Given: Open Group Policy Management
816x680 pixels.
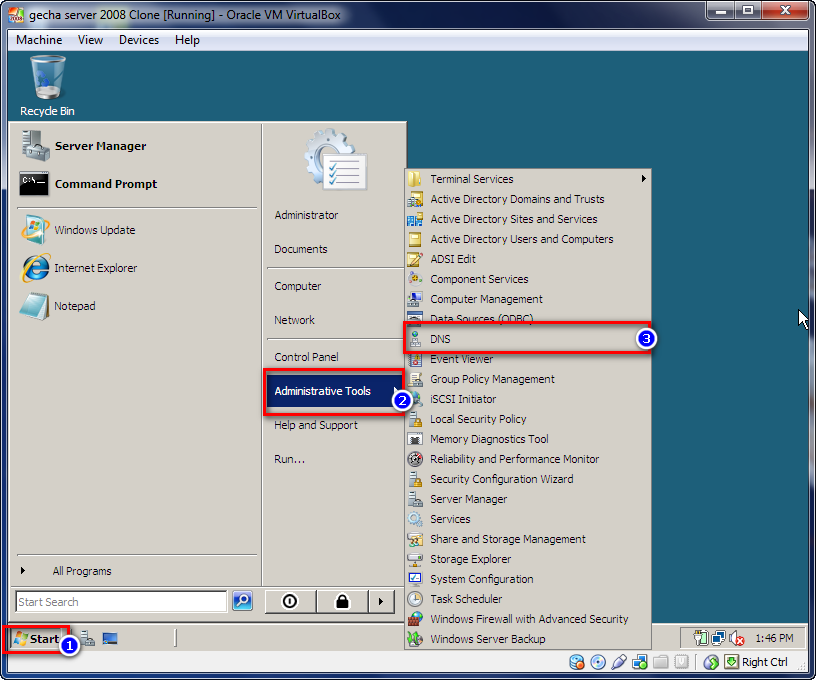Looking at the screenshot, I should 528,379.
